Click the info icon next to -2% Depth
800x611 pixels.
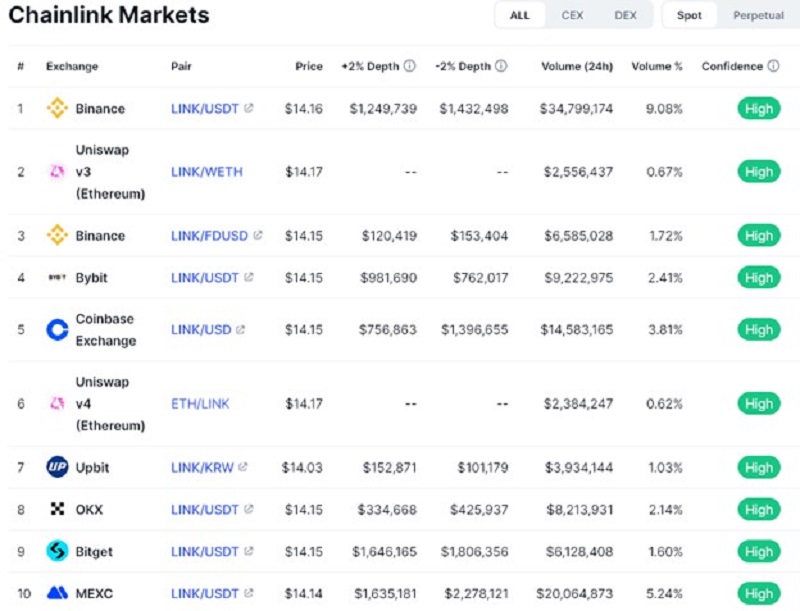tap(502, 66)
